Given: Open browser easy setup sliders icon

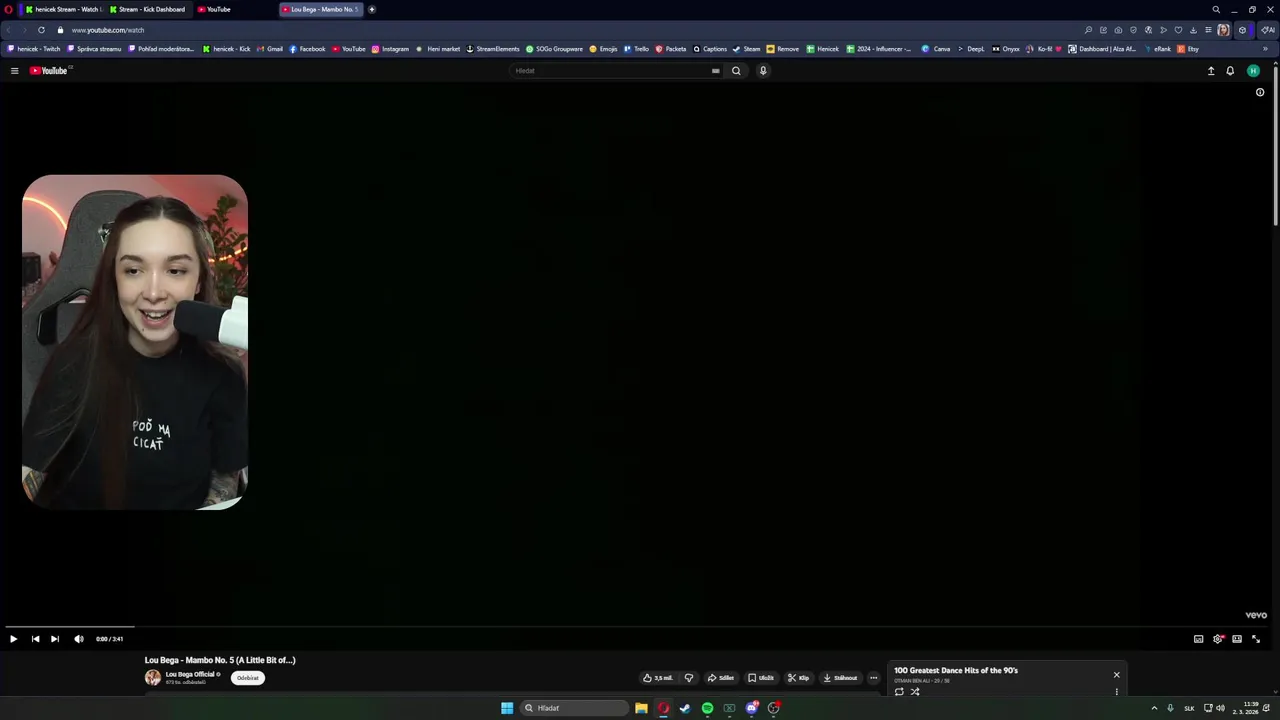Looking at the screenshot, I should tap(1208, 30).
